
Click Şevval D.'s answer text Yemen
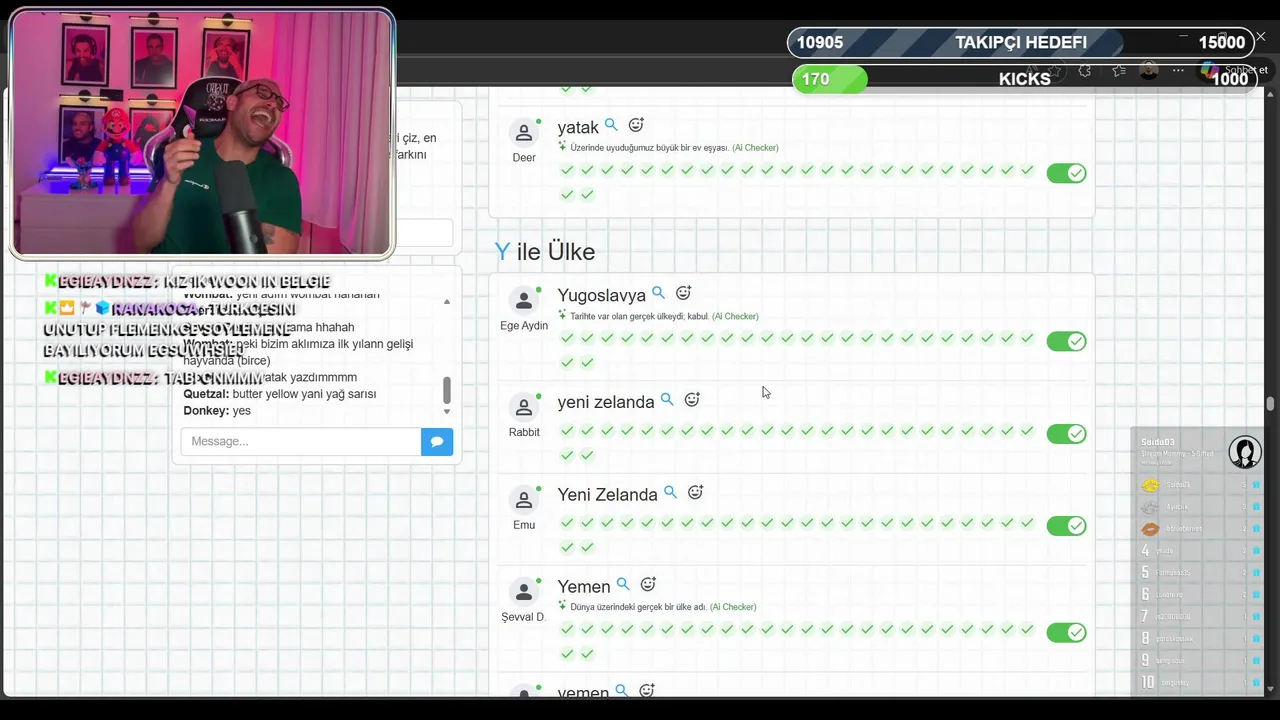click(584, 587)
